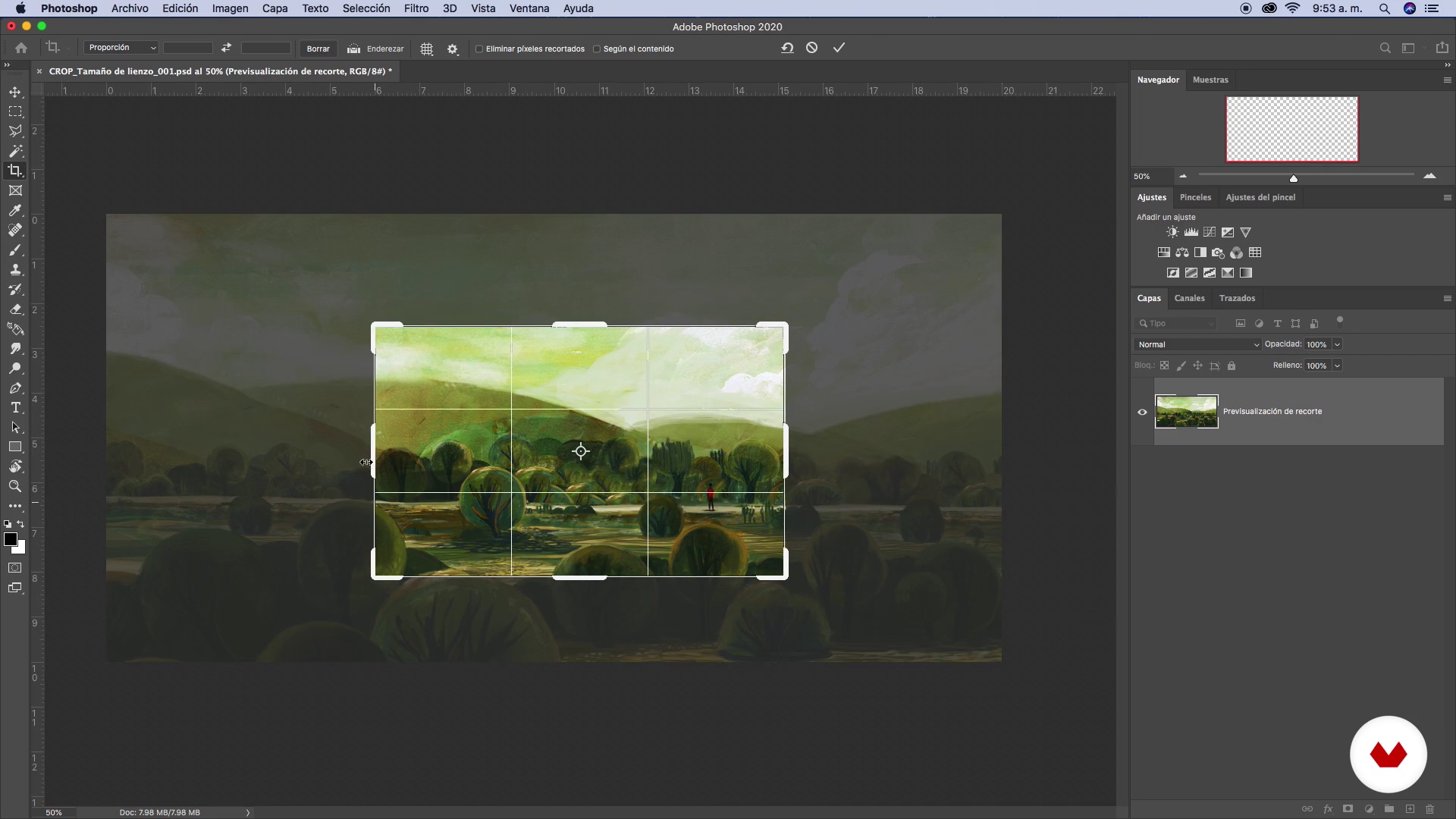This screenshot has width=1456, height=819.
Task: Open additional crop settings gear
Action: [x=453, y=49]
